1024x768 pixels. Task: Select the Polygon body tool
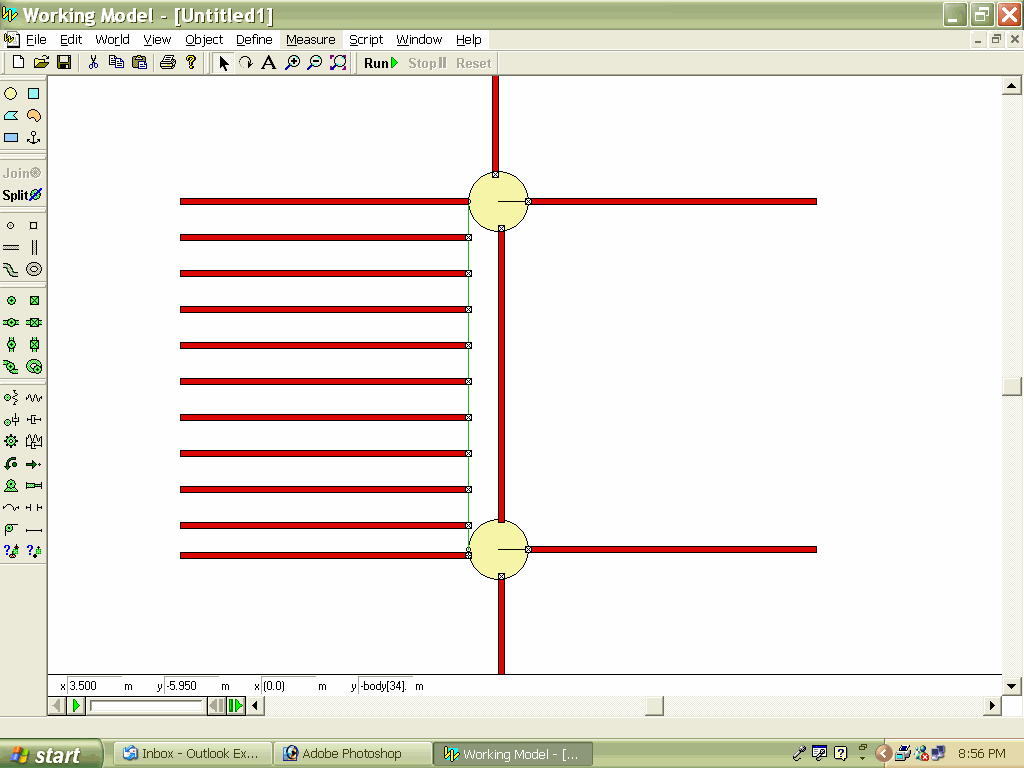[11, 116]
